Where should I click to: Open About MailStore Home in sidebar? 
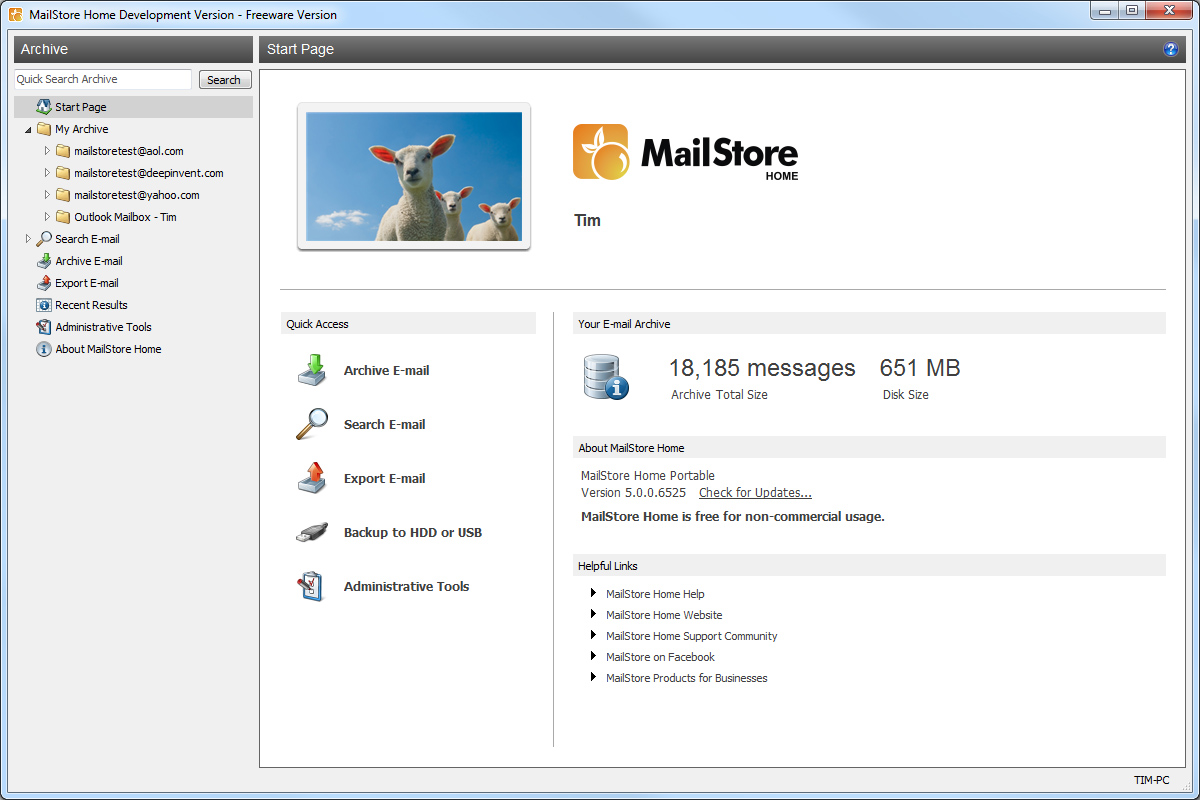tap(108, 349)
